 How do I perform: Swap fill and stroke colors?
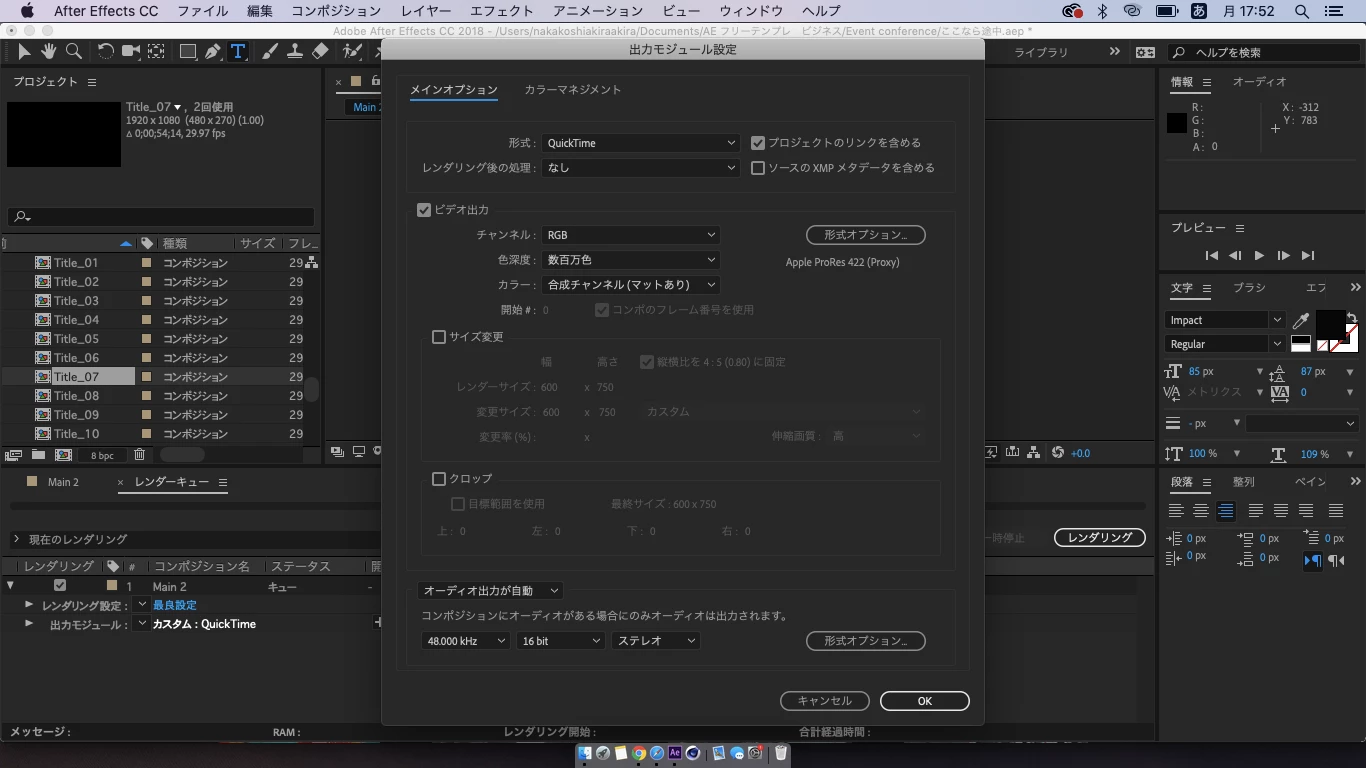point(1351,319)
